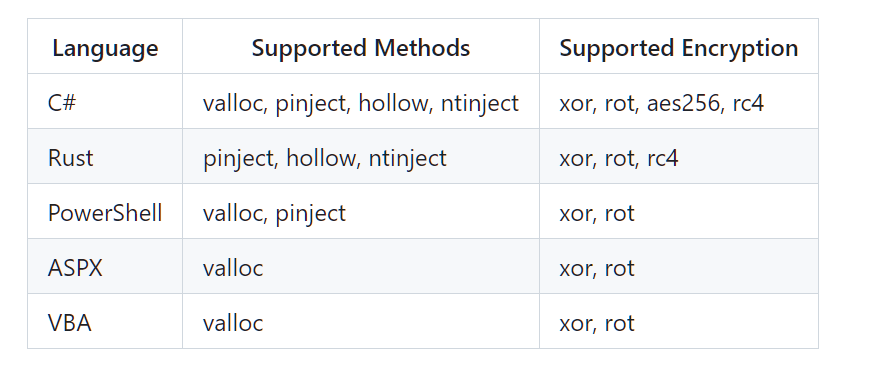Click the xor, rot cell in VBA row
Screen dimensions: 883x384
[x=679, y=321]
